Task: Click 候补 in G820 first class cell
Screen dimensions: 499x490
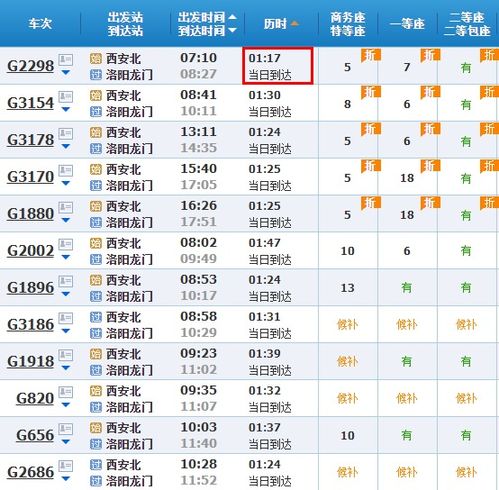Action: click(407, 398)
